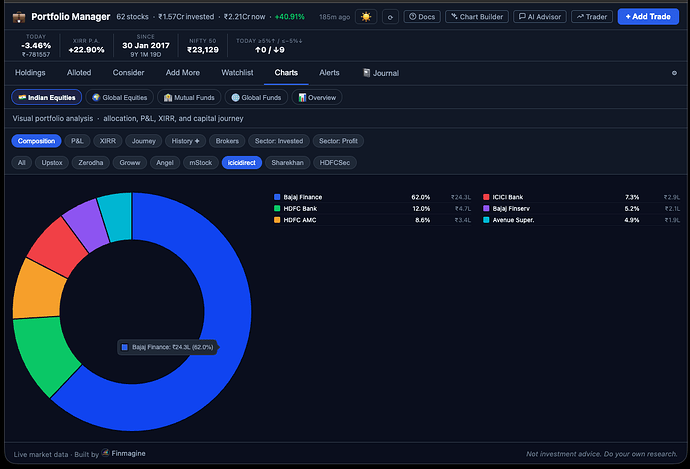Select the Global Funds asset filter

[x=256, y=97]
